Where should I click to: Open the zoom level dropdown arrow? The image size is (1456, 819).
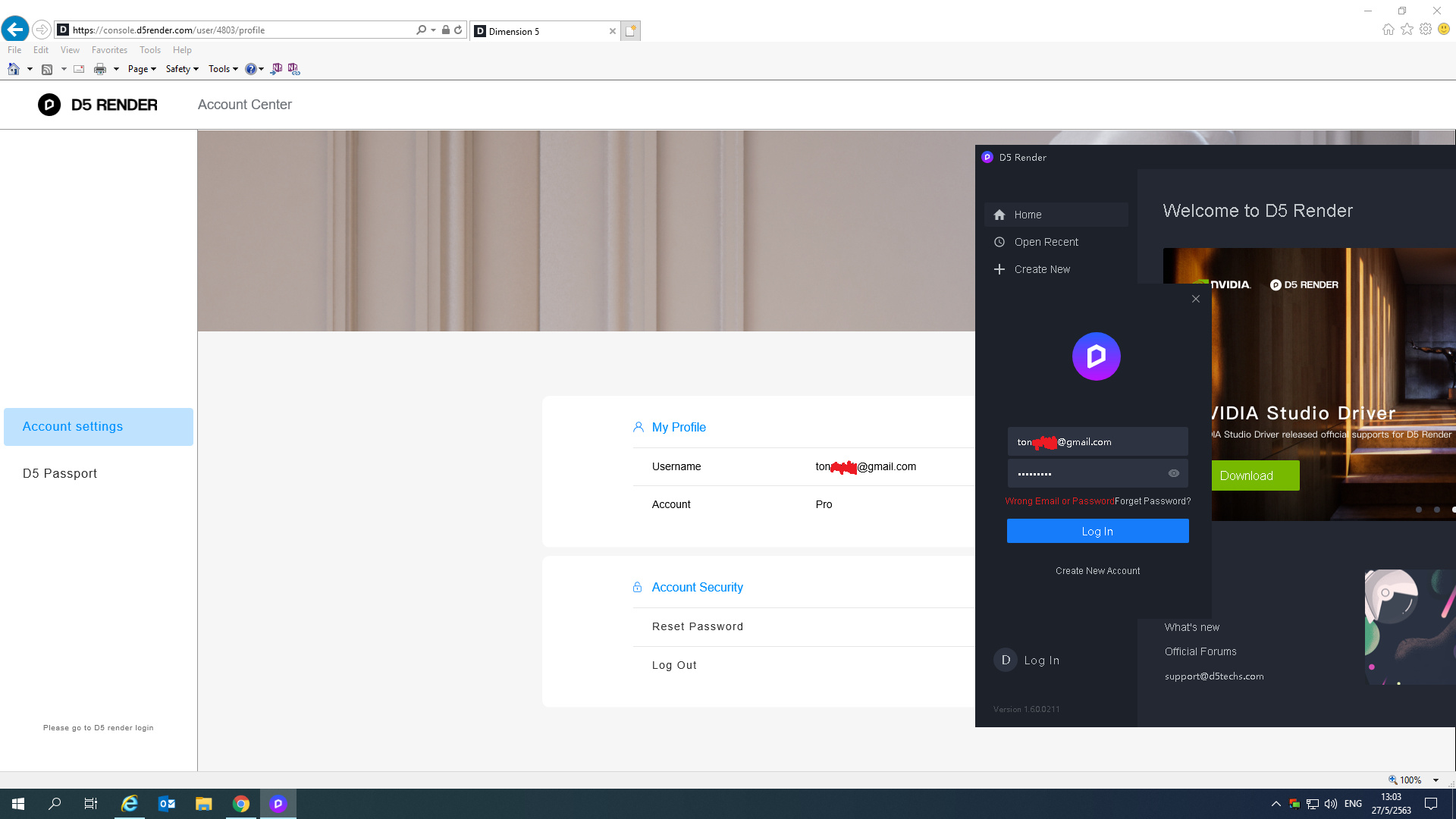coord(1436,780)
